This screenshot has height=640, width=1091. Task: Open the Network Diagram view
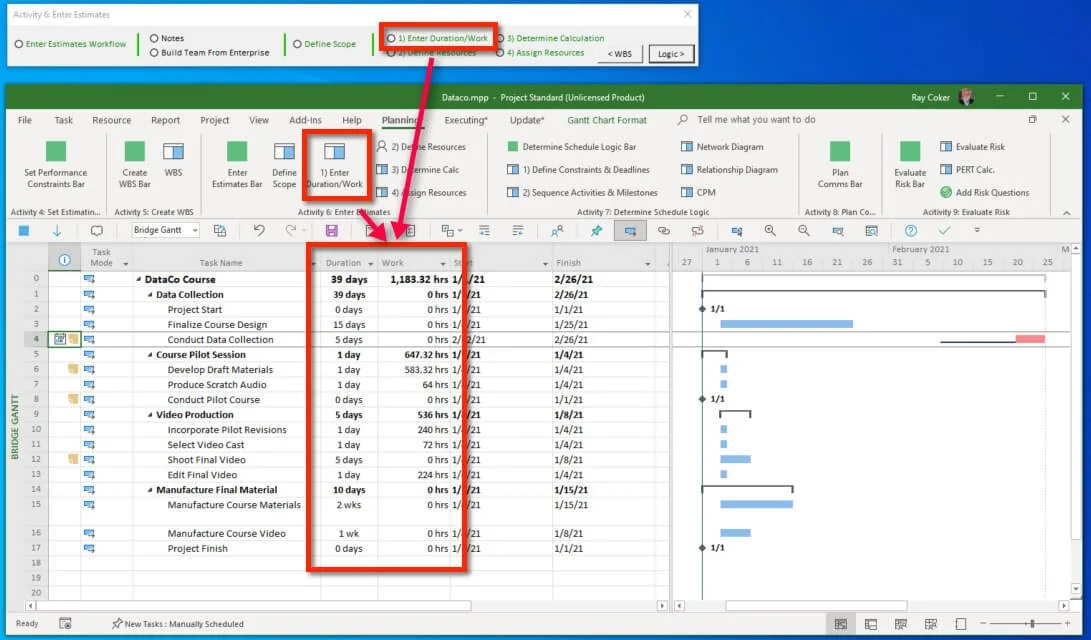(722, 147)
